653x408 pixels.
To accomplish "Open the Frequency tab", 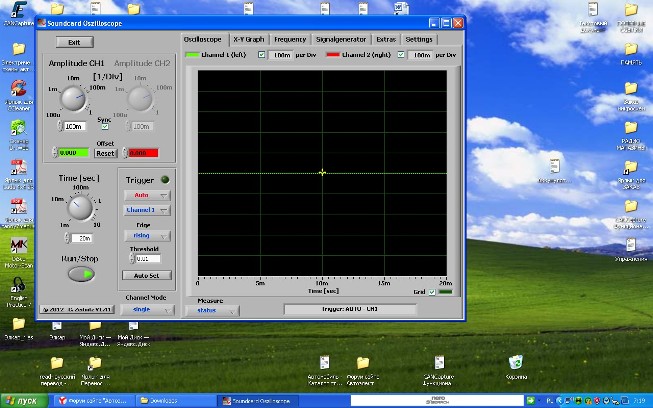I will click(x=290, y=40).
